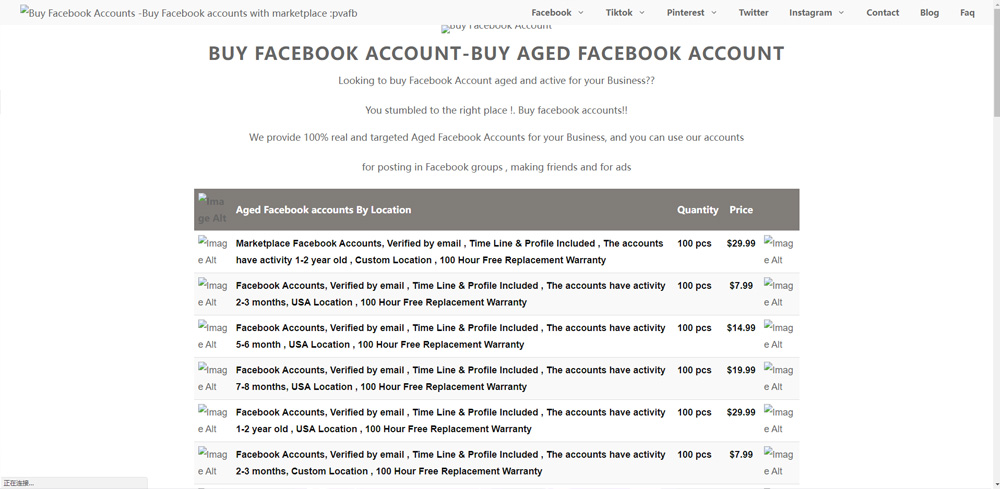The width and height of the screenshot is (1000, 489).
Task: Click the image icon beside the $19.99 price
Action: (x=779, y=378)
